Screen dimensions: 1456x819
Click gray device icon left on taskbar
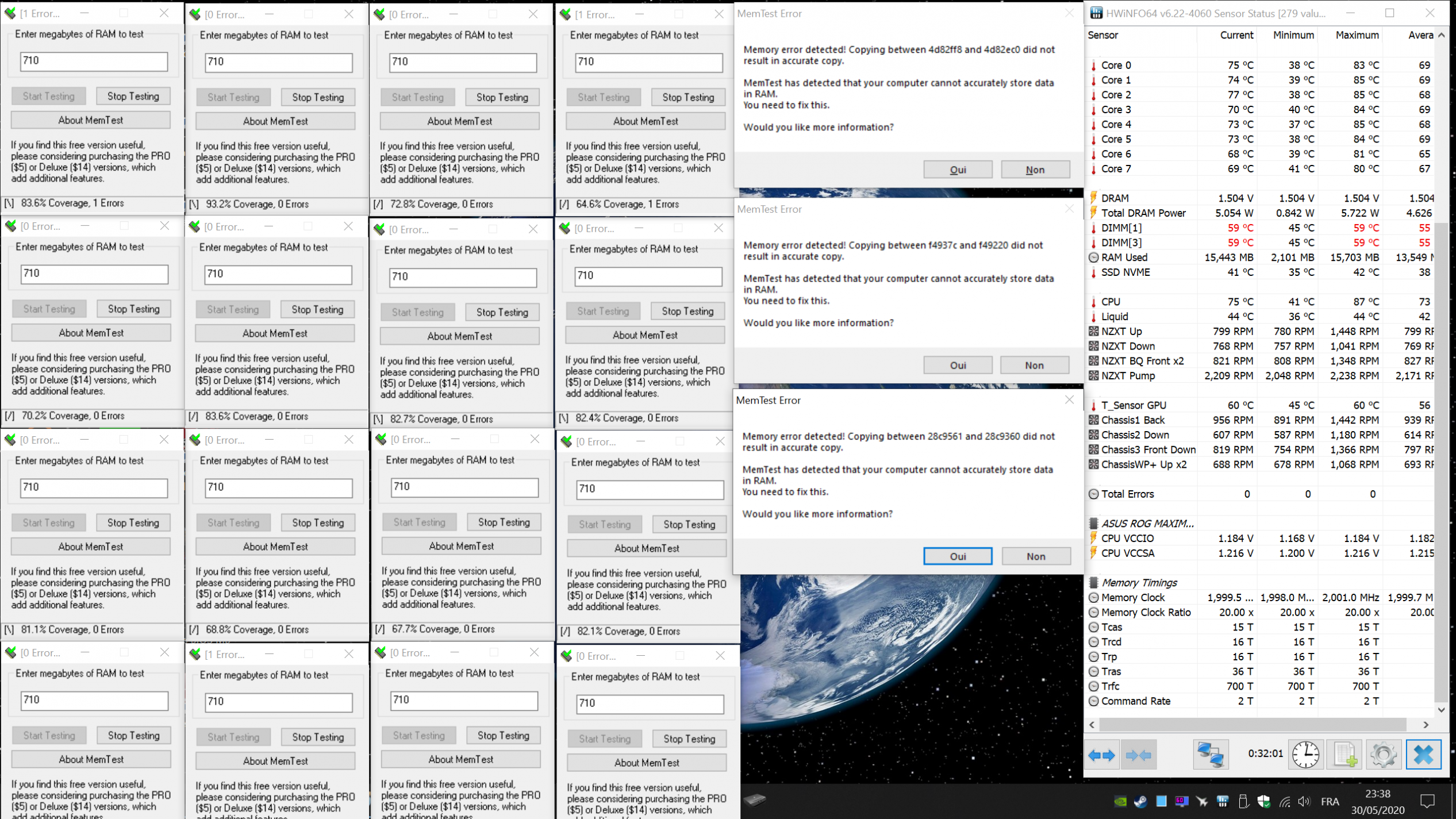(755, 800)
